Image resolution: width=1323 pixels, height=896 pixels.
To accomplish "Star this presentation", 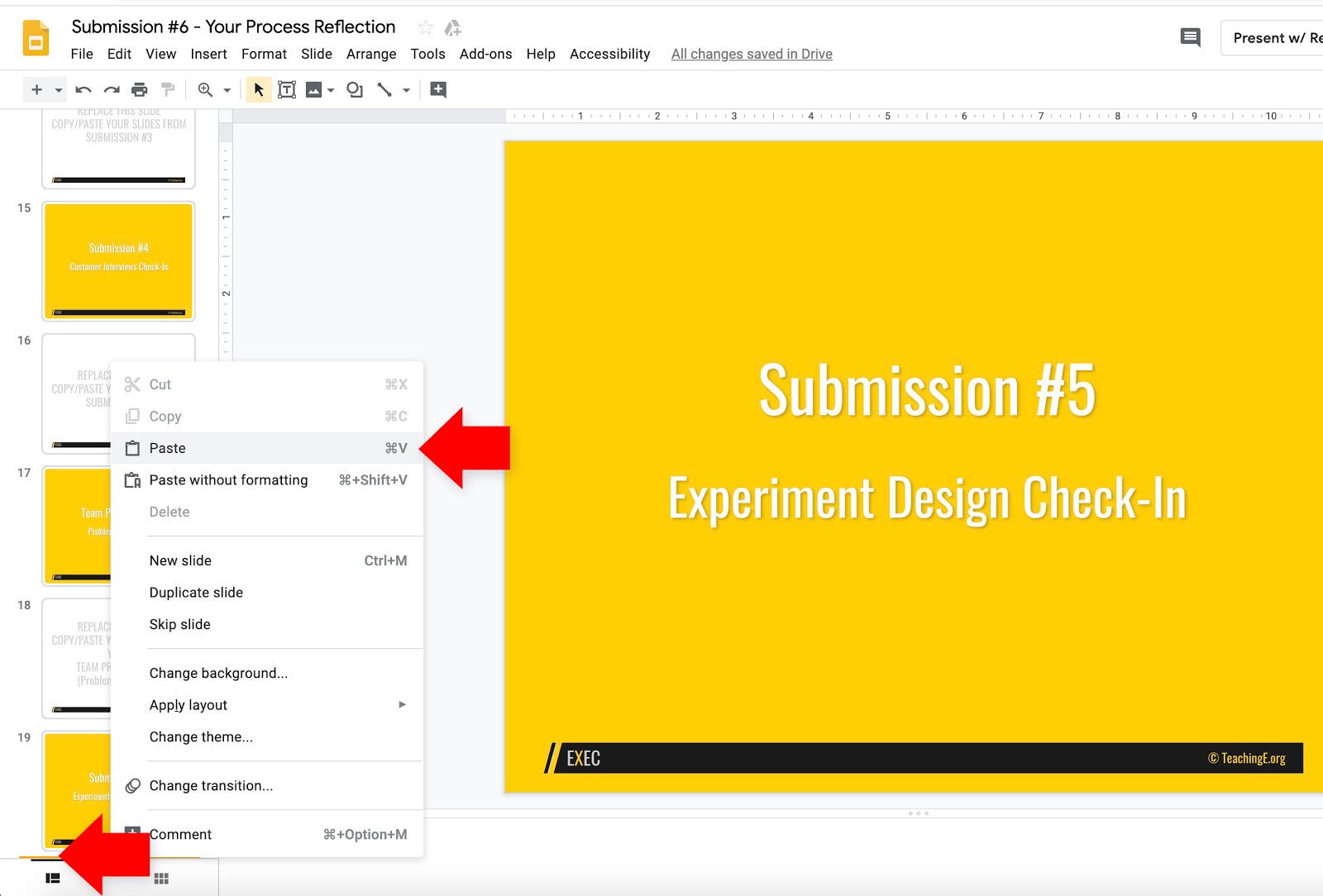I will click(x=426, y=27).
